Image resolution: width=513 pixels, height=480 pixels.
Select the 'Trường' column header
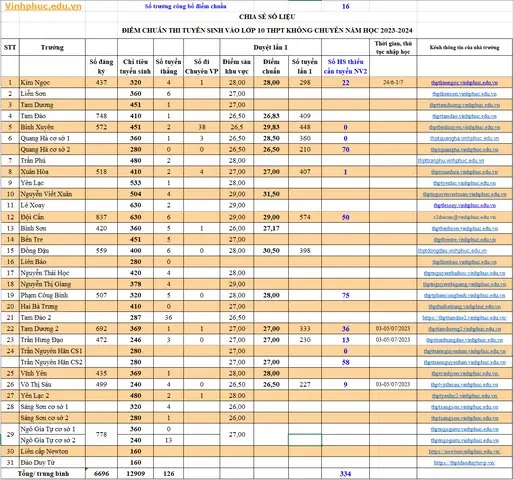pyautogui.click(x=52, y=47)
